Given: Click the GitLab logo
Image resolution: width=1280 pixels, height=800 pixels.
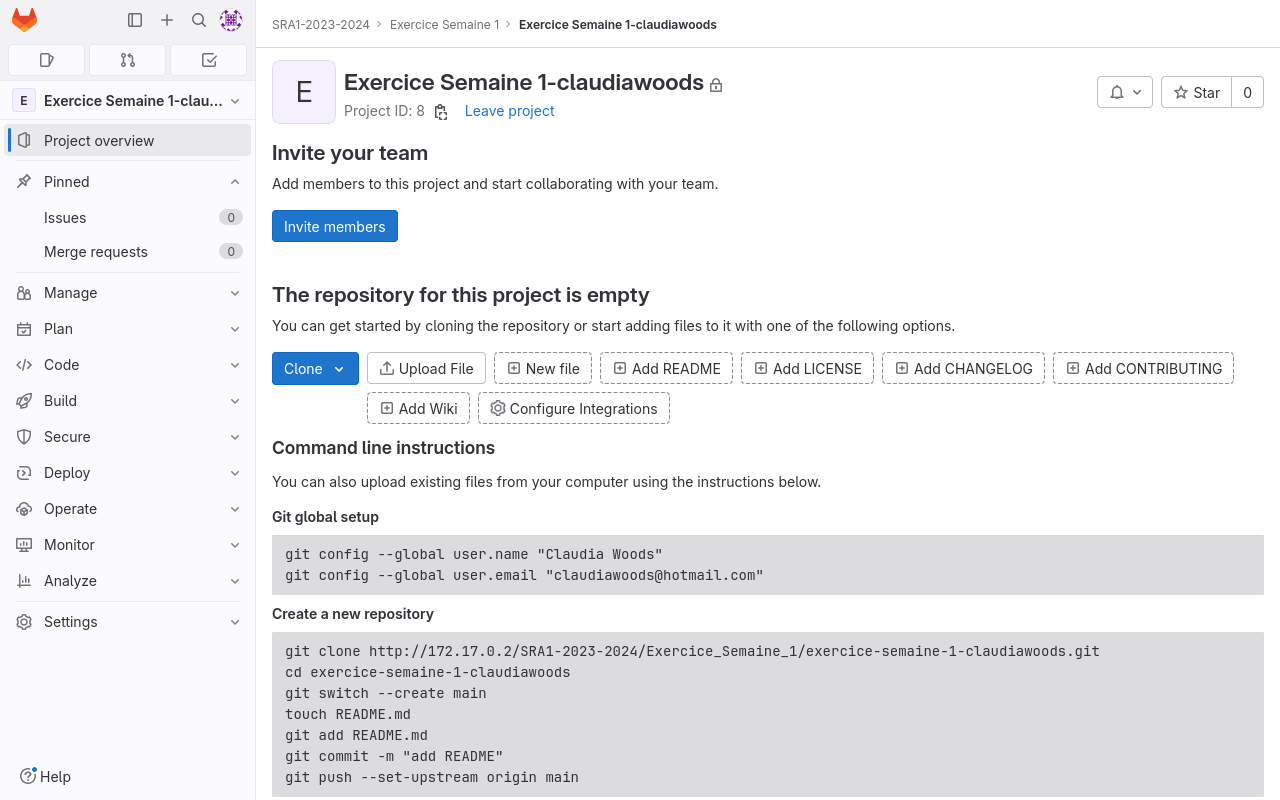Looking at the screenshot, I should [x=24, y=20].
